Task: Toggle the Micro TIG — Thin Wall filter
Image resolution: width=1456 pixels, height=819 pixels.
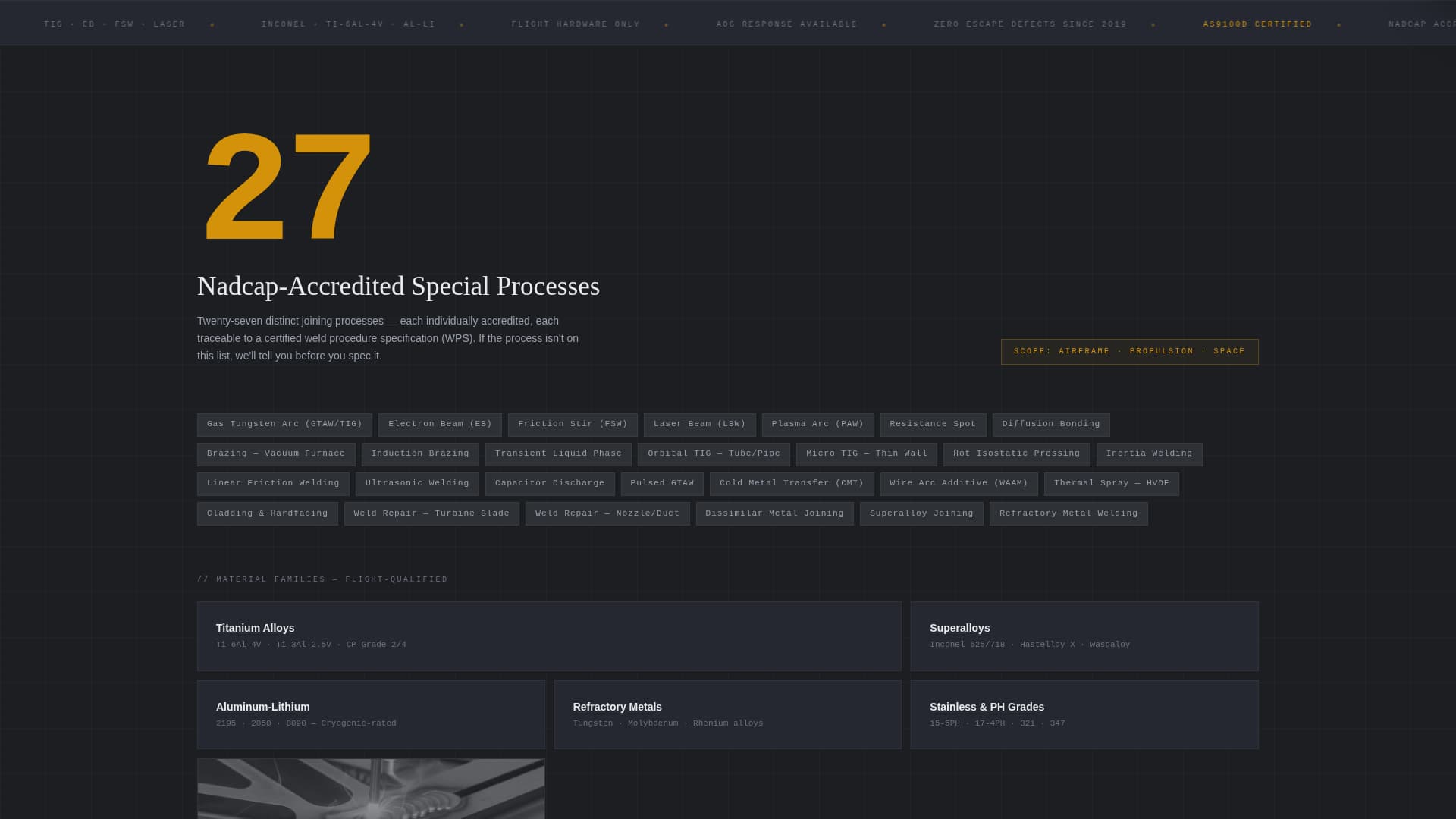Action: point(867,453)
